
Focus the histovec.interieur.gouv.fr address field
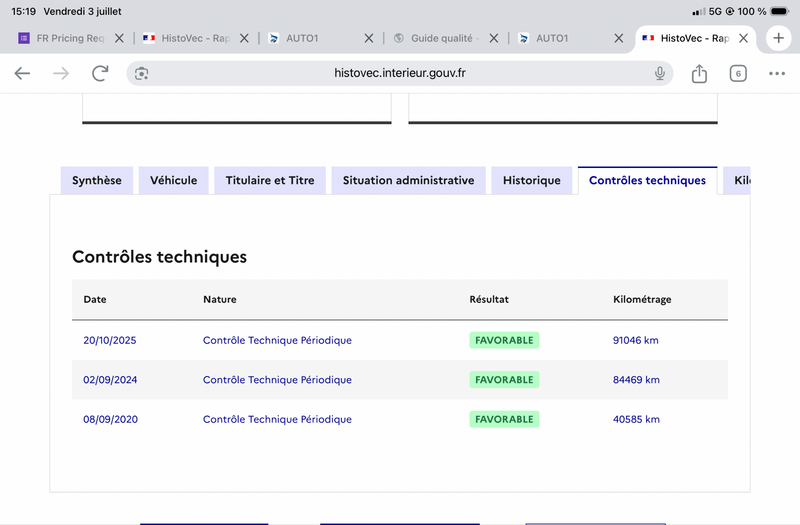[x=399, y=73]
